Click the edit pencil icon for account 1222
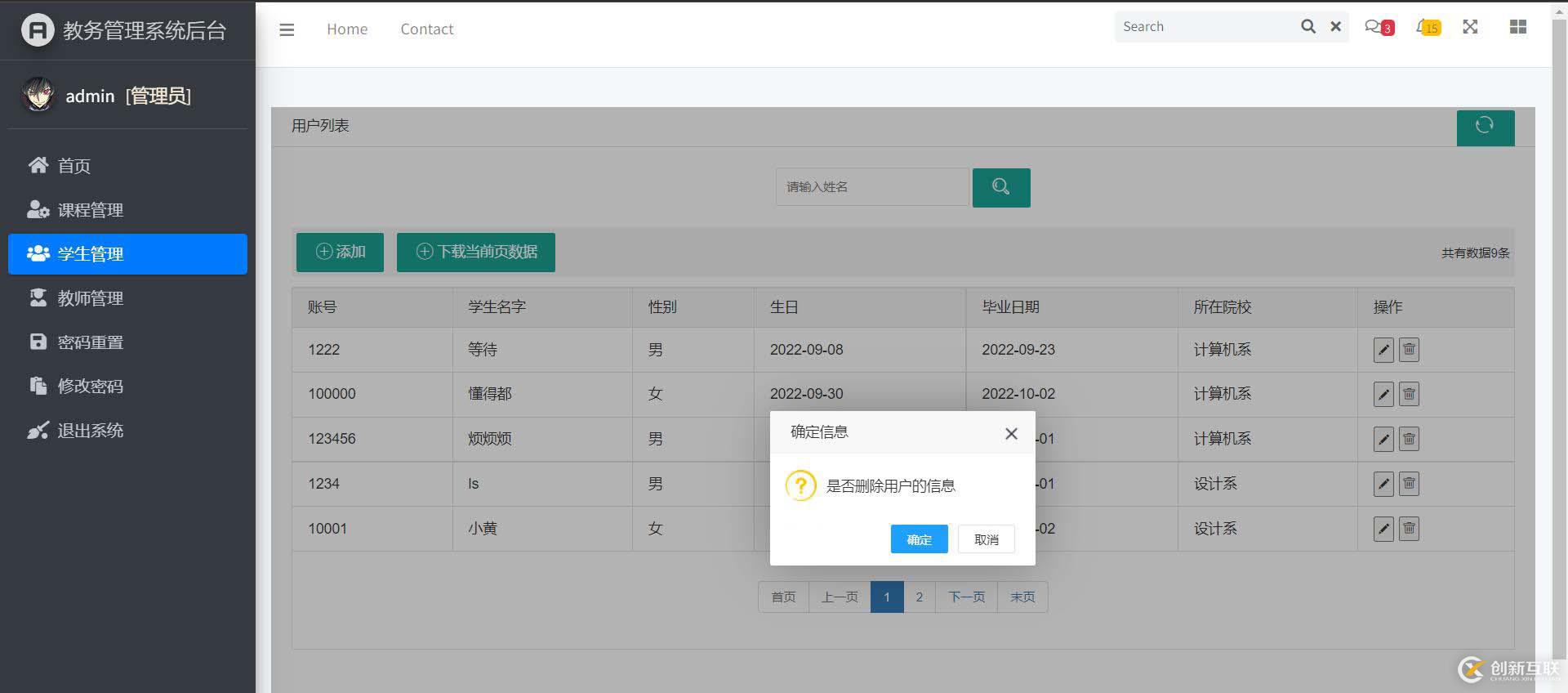1568x693 pixels. coord(1383,350)
